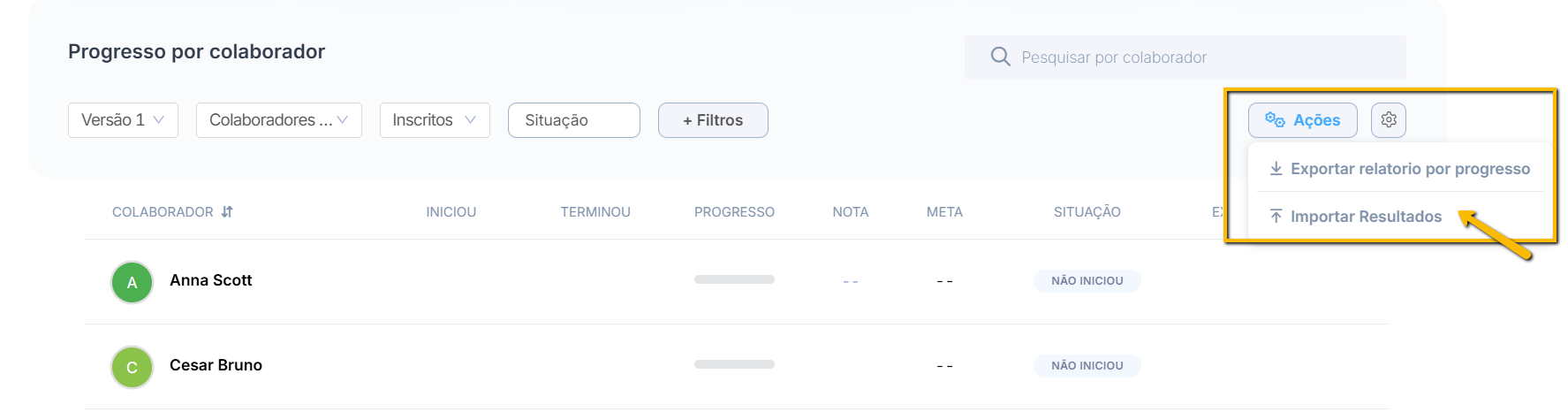The image size is (1568, 412).
Task: Open the Situação filter field
Action: click(574, 120)
